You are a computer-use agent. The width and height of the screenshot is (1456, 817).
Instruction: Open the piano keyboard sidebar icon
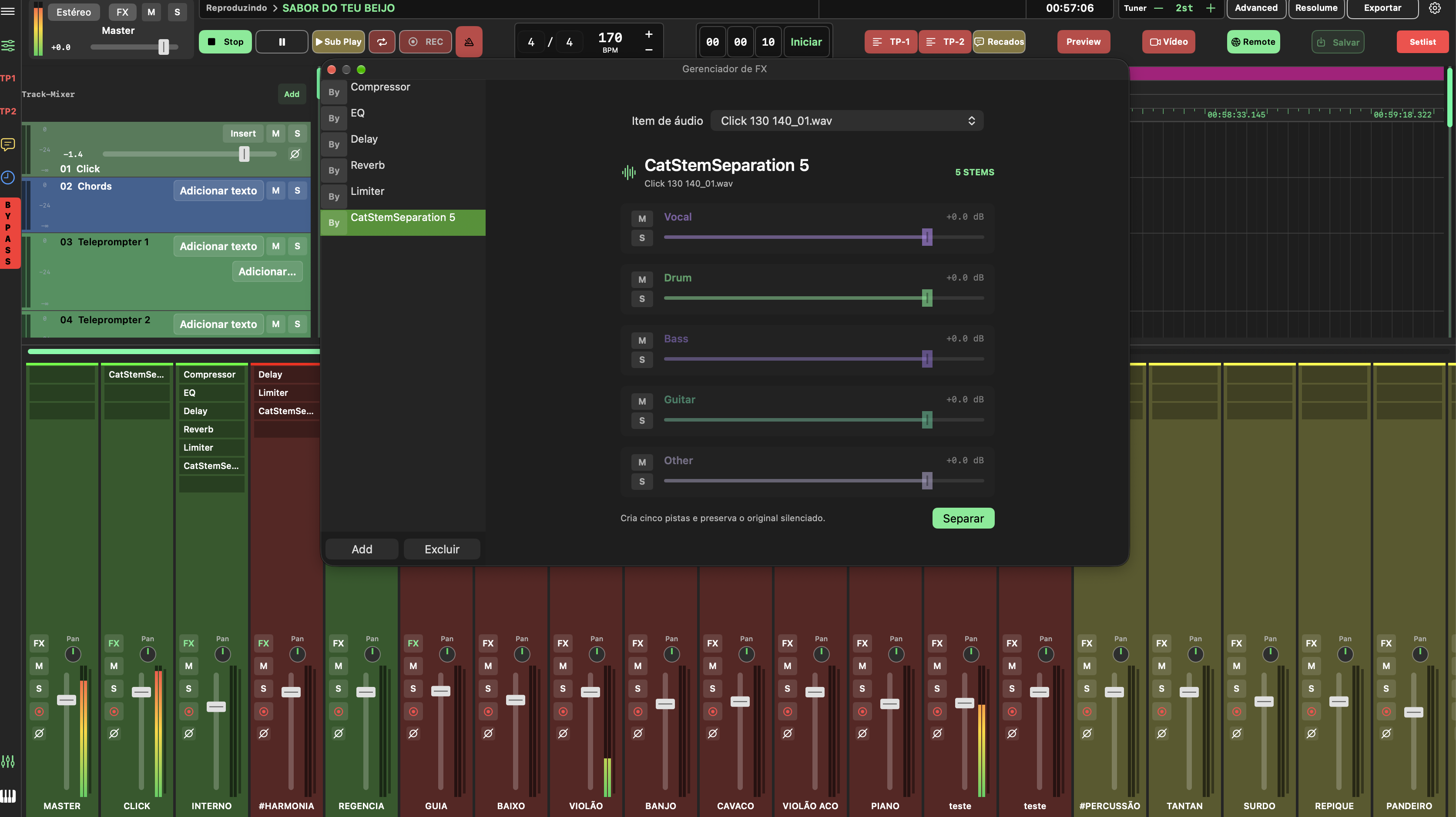coord(8,796)
